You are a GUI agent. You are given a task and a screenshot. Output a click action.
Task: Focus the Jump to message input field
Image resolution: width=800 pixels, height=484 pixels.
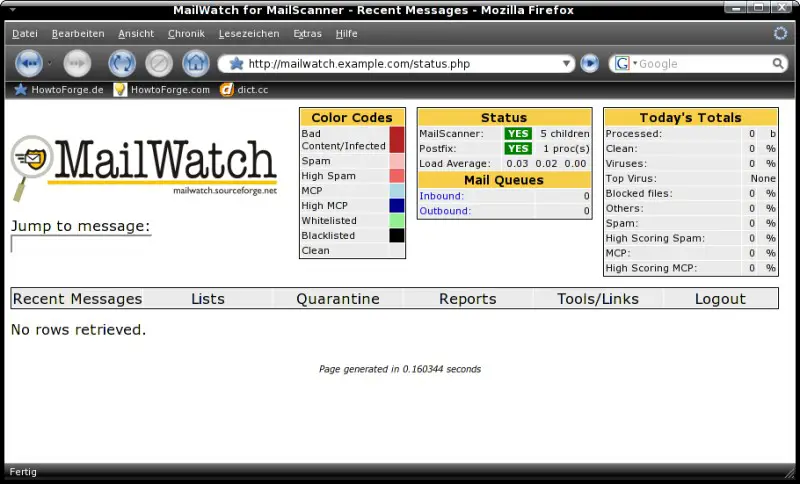81,244
